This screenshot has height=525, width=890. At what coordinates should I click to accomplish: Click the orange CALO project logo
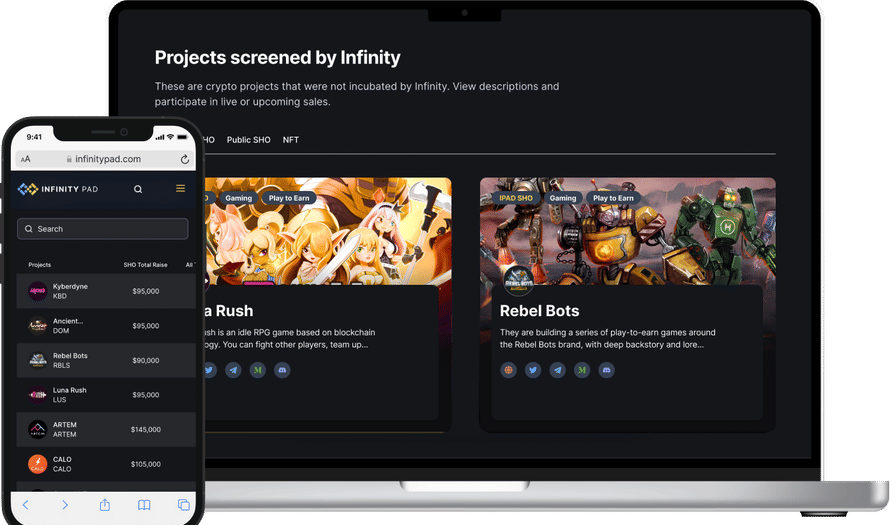(37, 464)
